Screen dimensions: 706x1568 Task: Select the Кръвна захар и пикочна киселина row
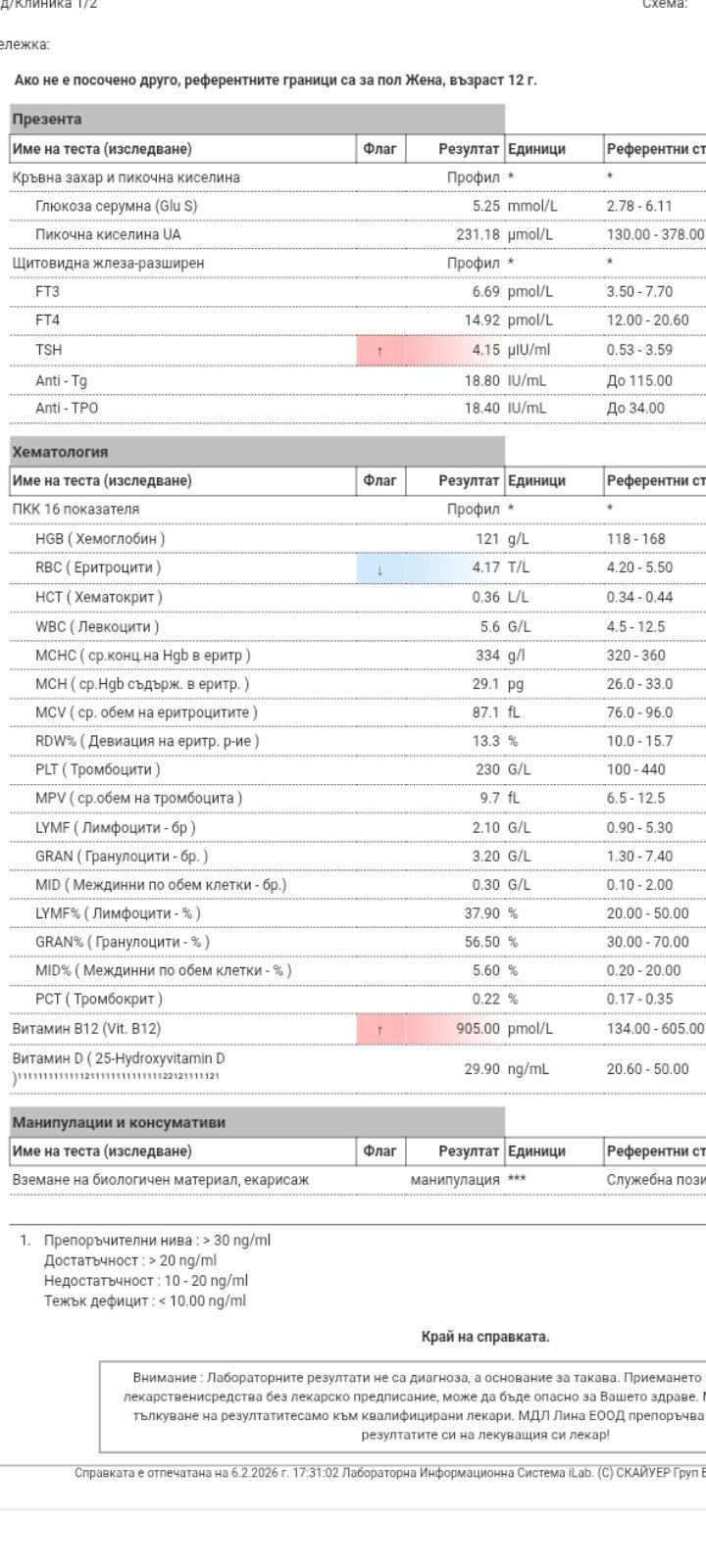tap(126, 177)
